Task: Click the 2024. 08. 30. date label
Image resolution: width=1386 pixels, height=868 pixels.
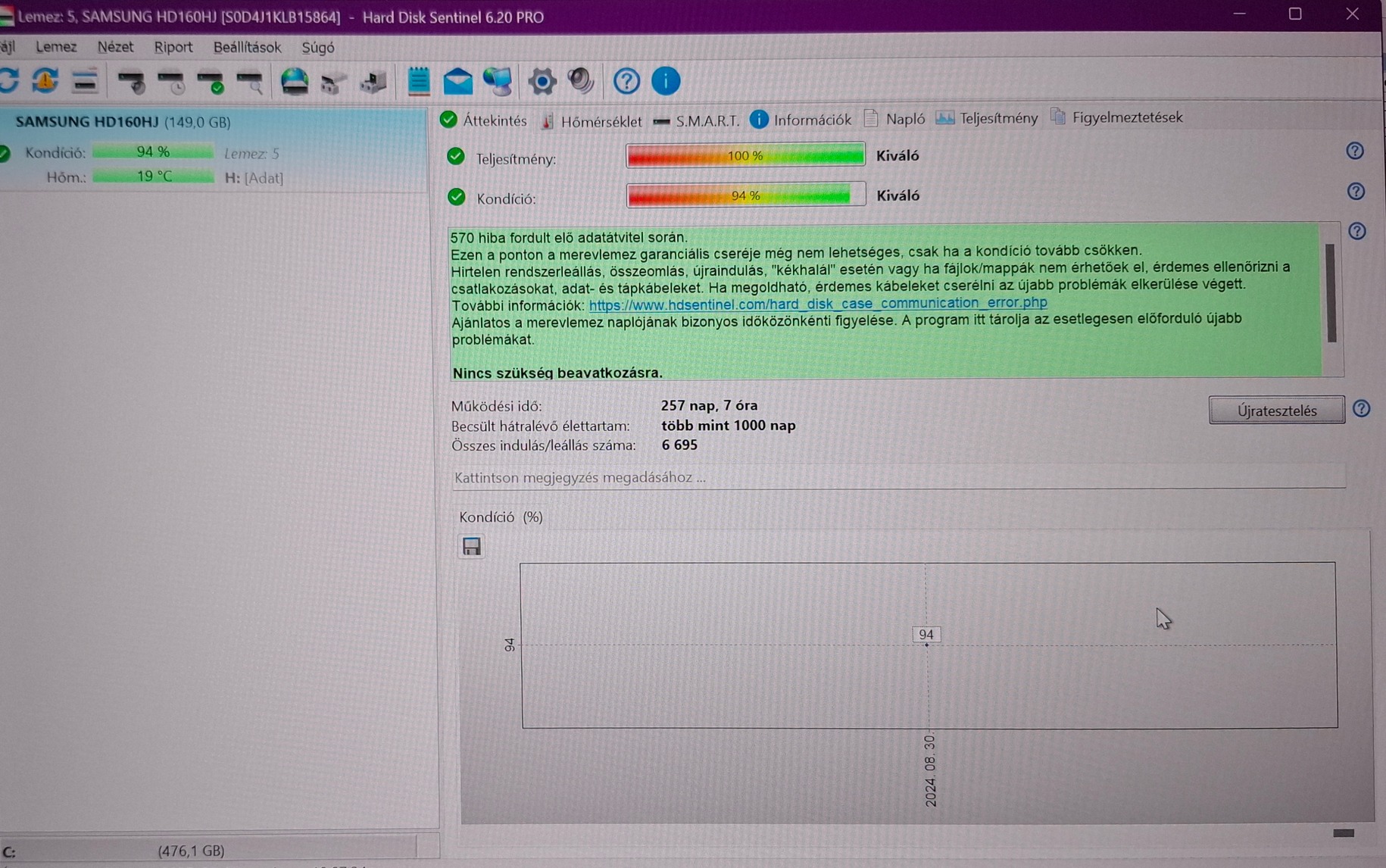Action: coord(931,770)
